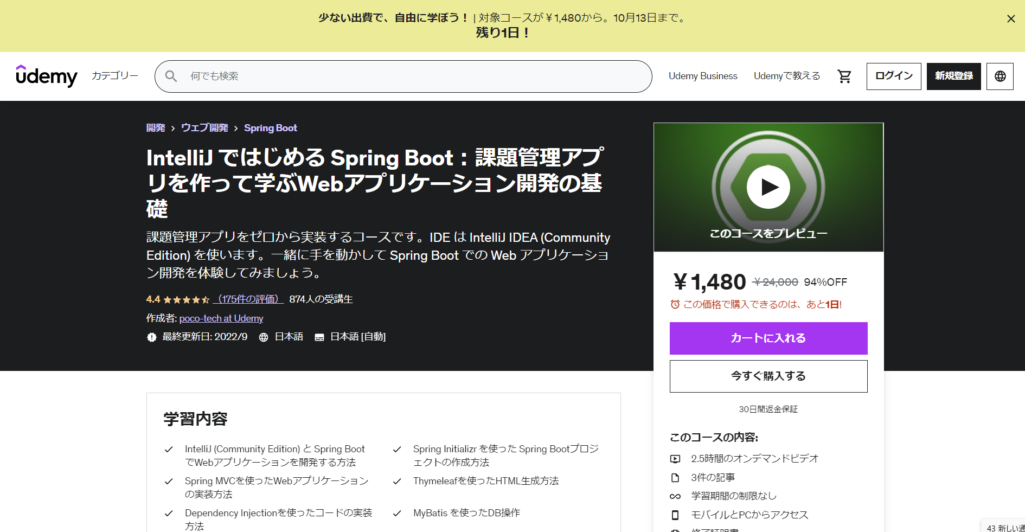Click the ログイン button
Viewport: 1025px width, 532px height.
click(894, 76)
